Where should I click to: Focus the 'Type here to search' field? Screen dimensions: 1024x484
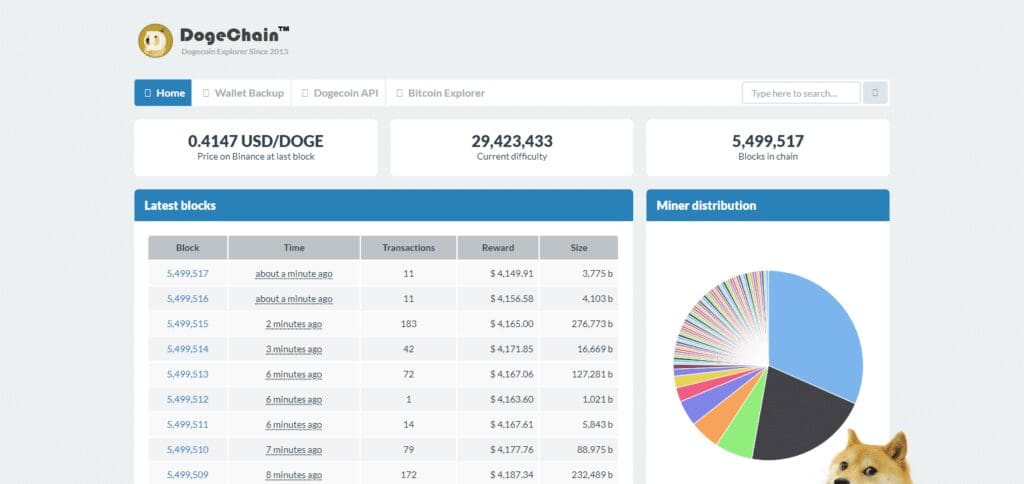[x=801, y=93]
